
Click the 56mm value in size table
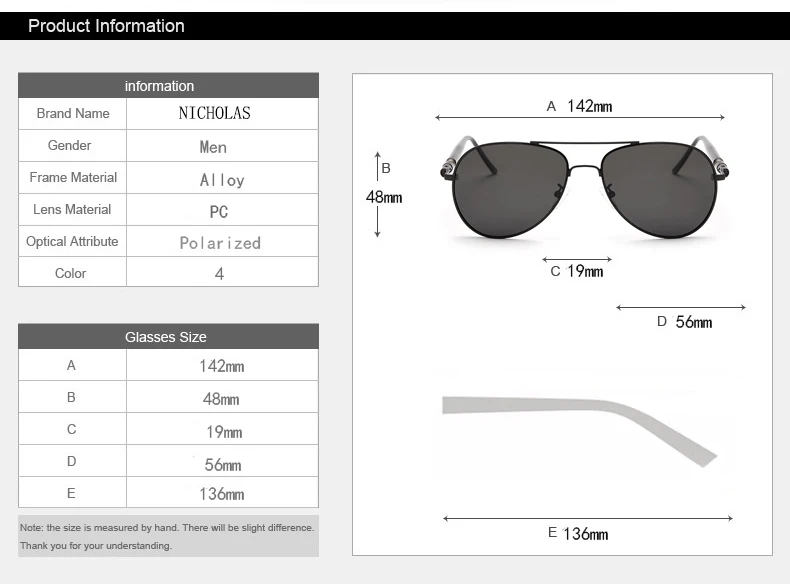223,465
